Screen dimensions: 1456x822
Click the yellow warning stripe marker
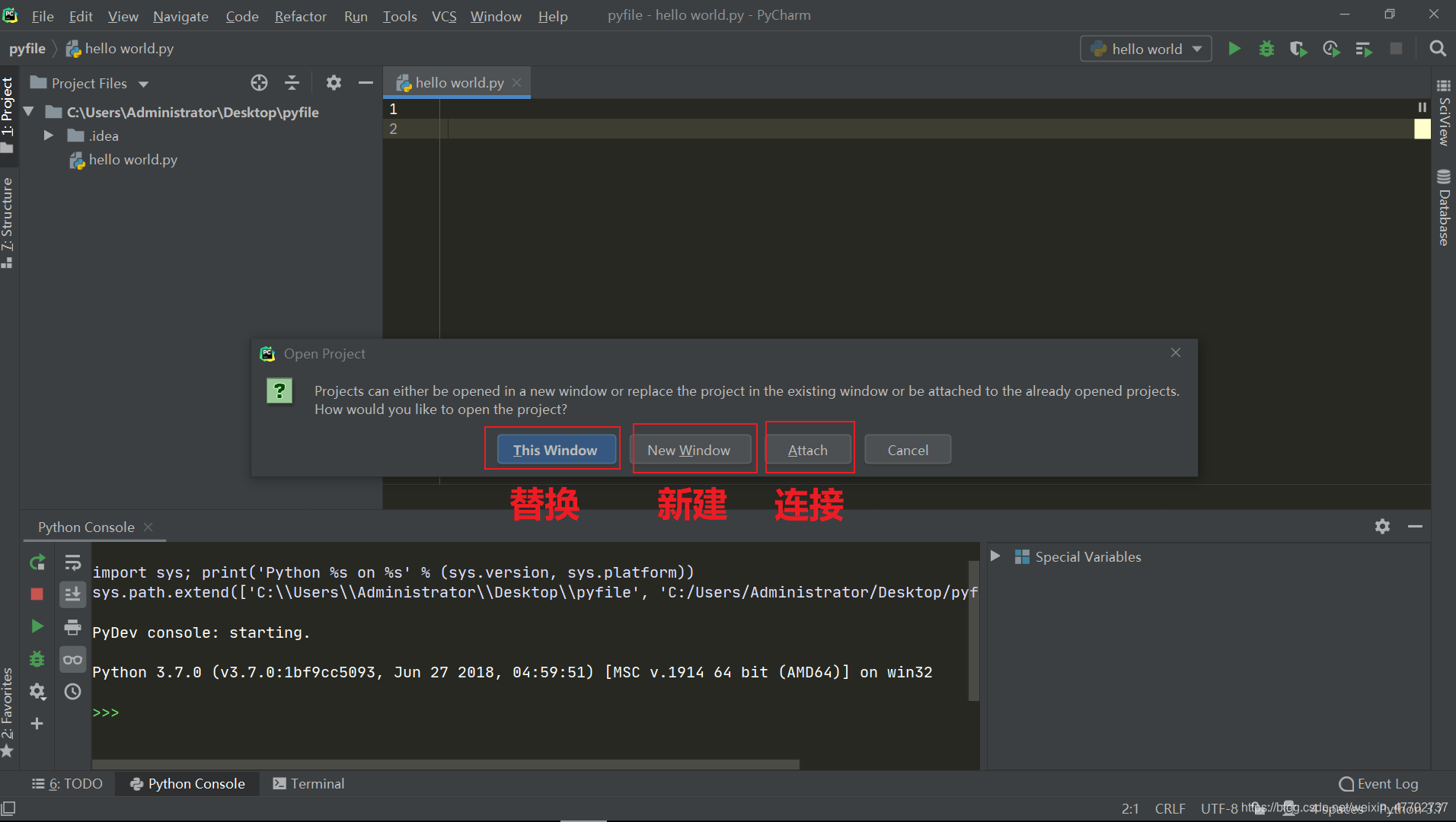[1422, 129]
